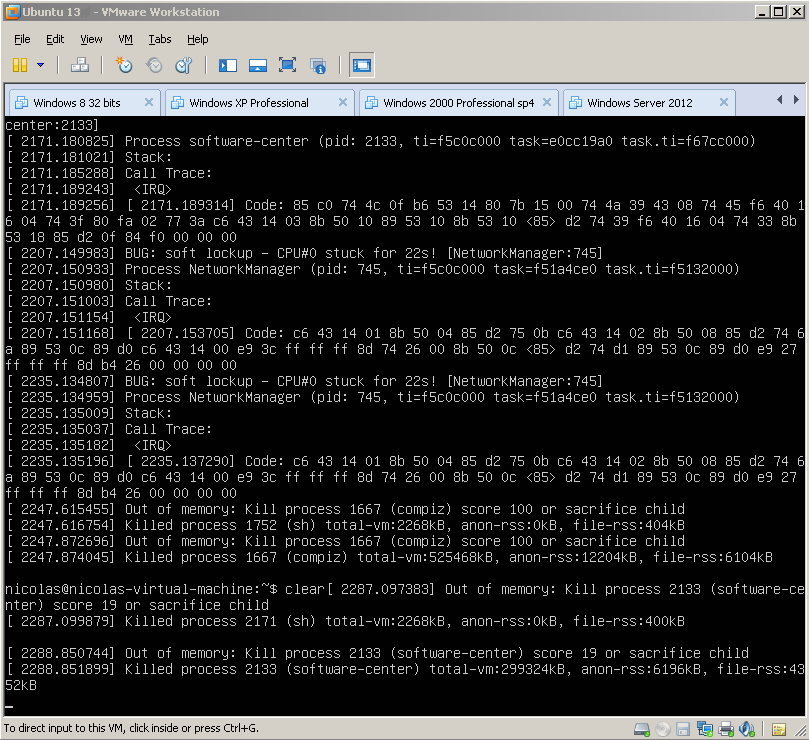Take a snapshot of this VM
This screenshot has height=740, width=809.
coord(124,65)
